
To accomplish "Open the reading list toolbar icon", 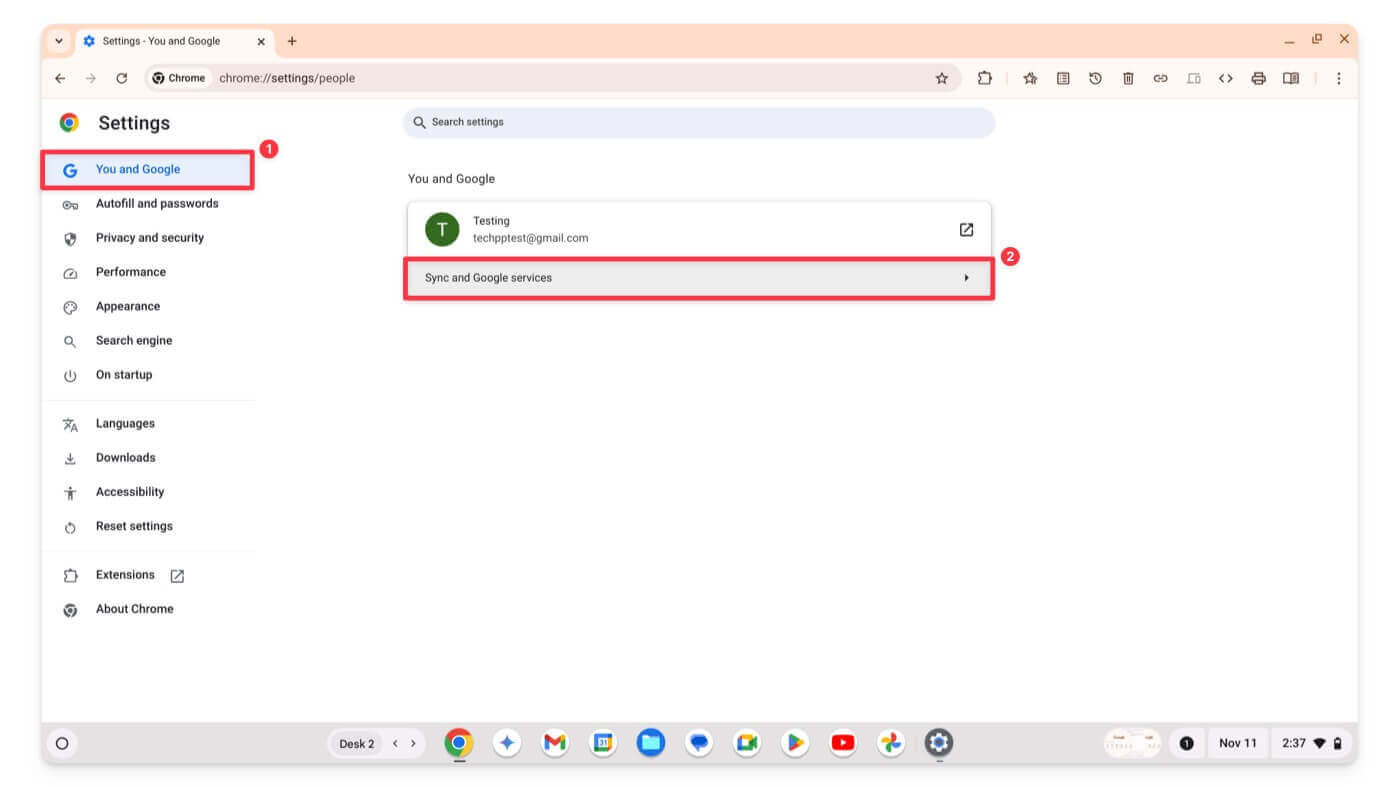I will tap(1063, 78).
